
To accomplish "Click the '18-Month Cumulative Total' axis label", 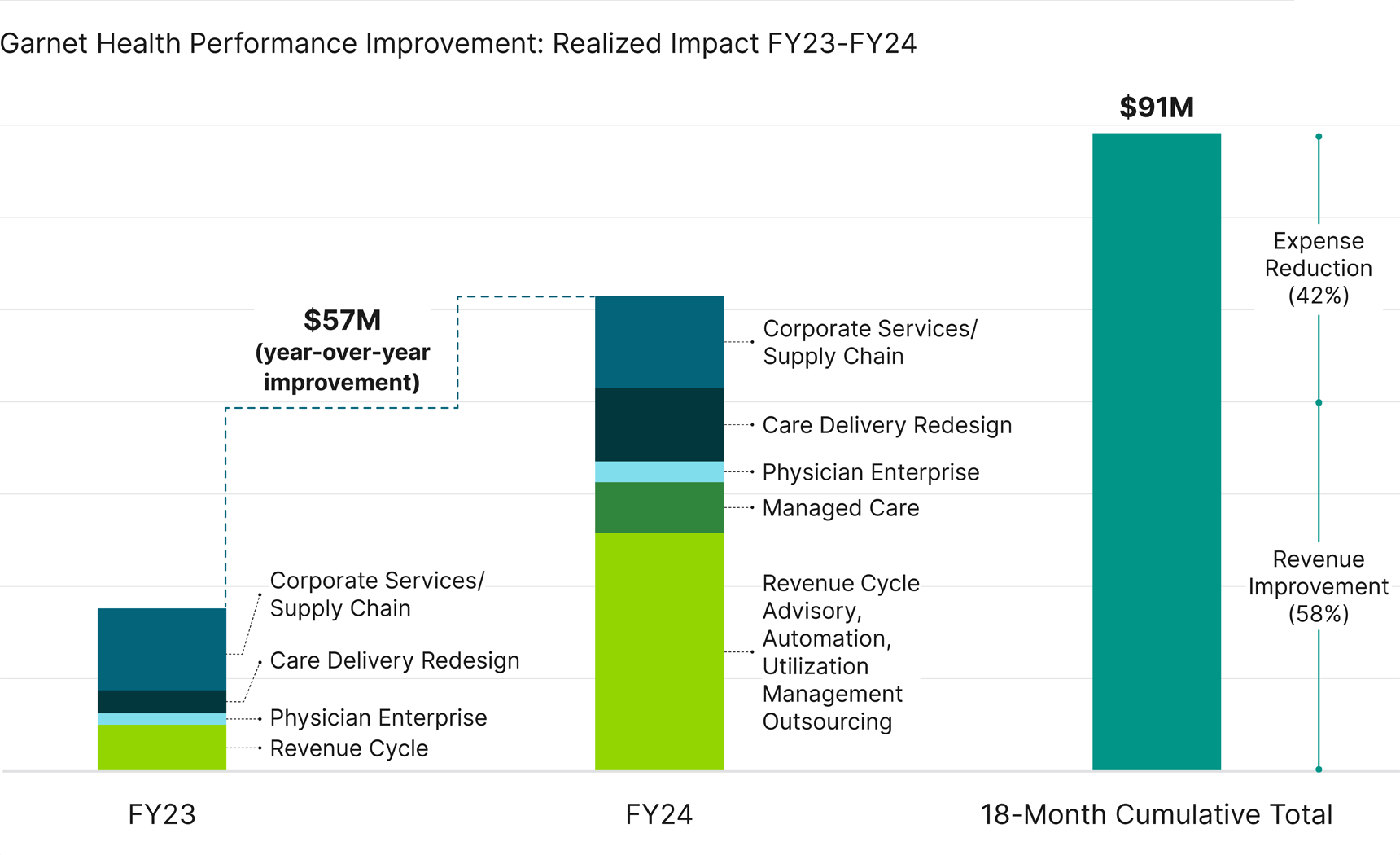I will pyautogui.click(x=1157, y=814).
